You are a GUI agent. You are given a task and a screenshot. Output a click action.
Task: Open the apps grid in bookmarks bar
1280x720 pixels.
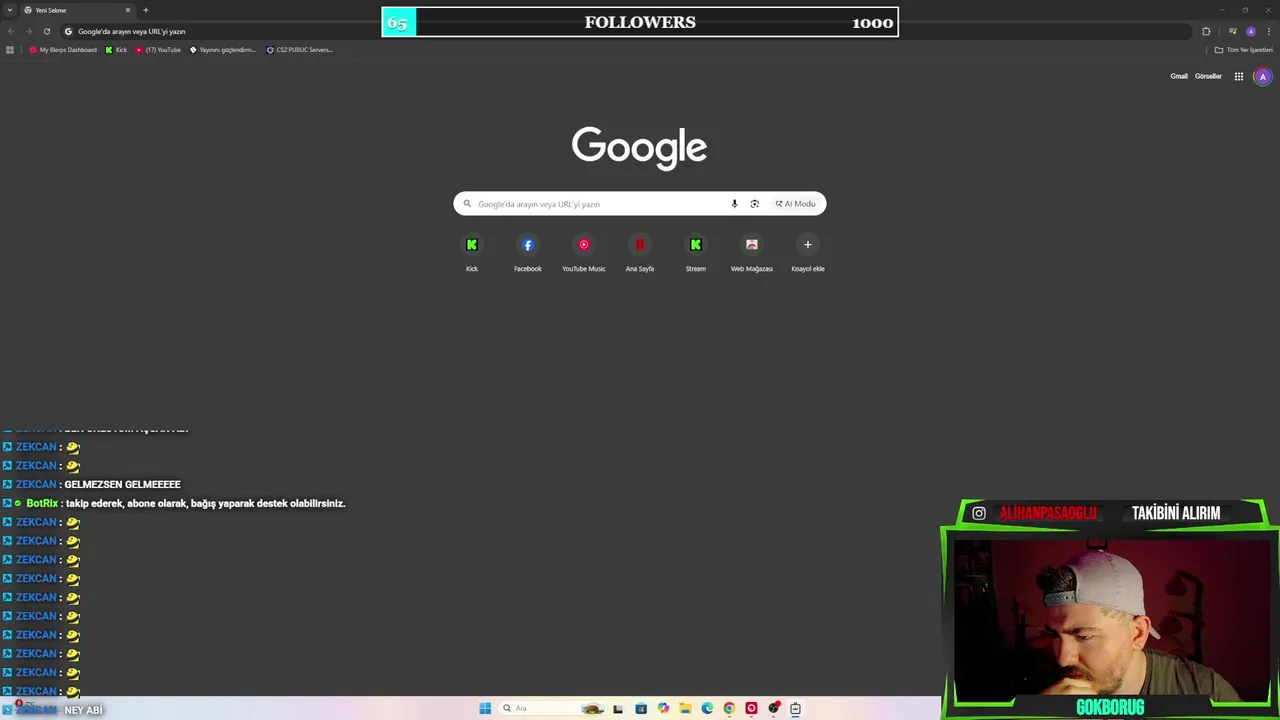(10, 49)
